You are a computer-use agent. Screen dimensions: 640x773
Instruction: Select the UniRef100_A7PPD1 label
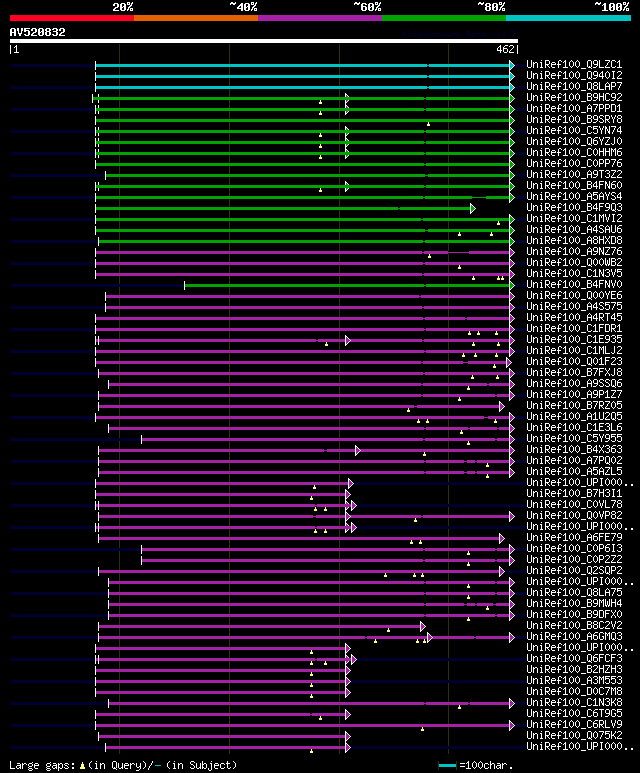tap(574, 108)
